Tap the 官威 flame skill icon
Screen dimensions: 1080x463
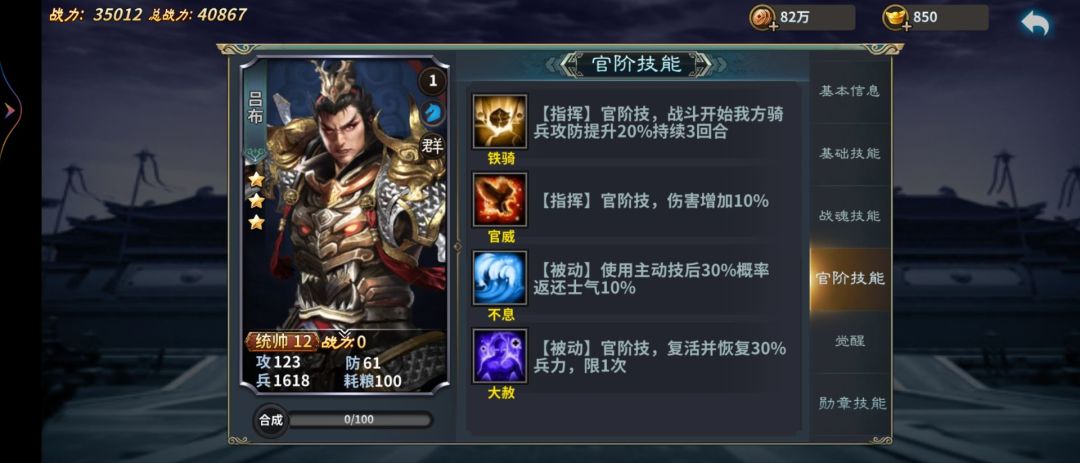pos(499,200)
